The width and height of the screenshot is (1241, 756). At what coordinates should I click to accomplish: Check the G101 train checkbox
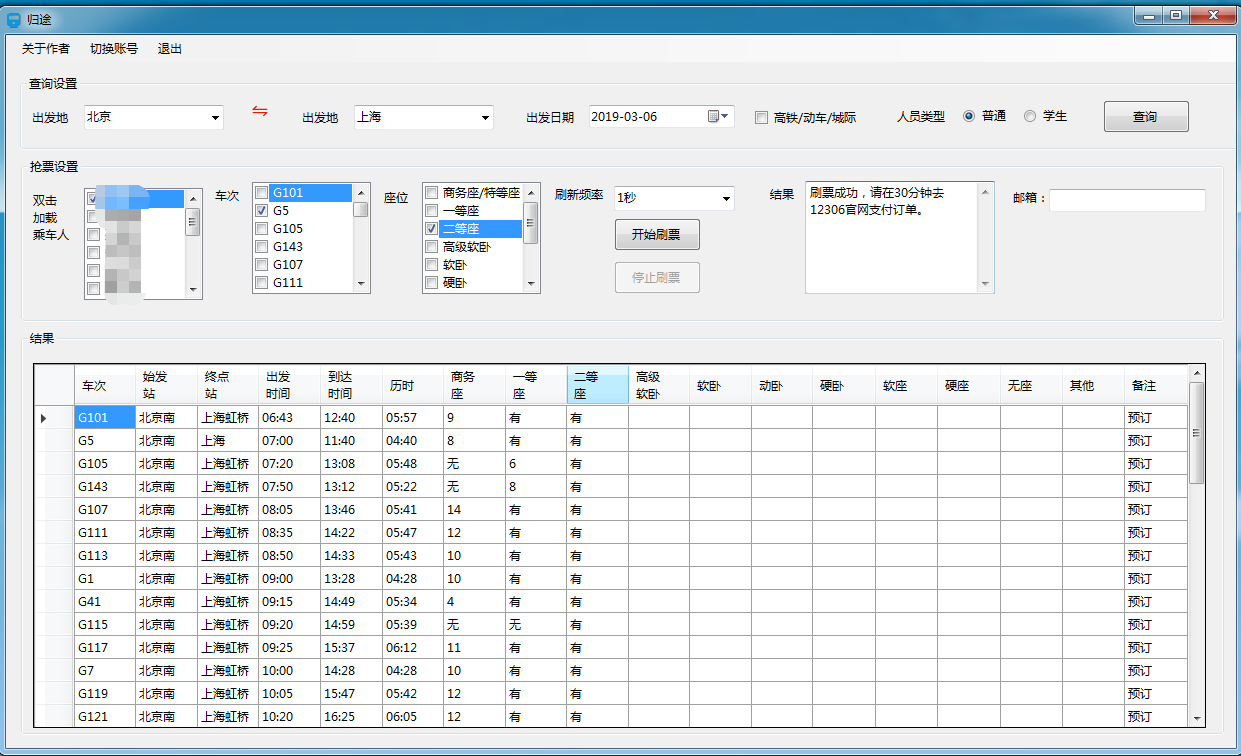(x=261, y=192)
